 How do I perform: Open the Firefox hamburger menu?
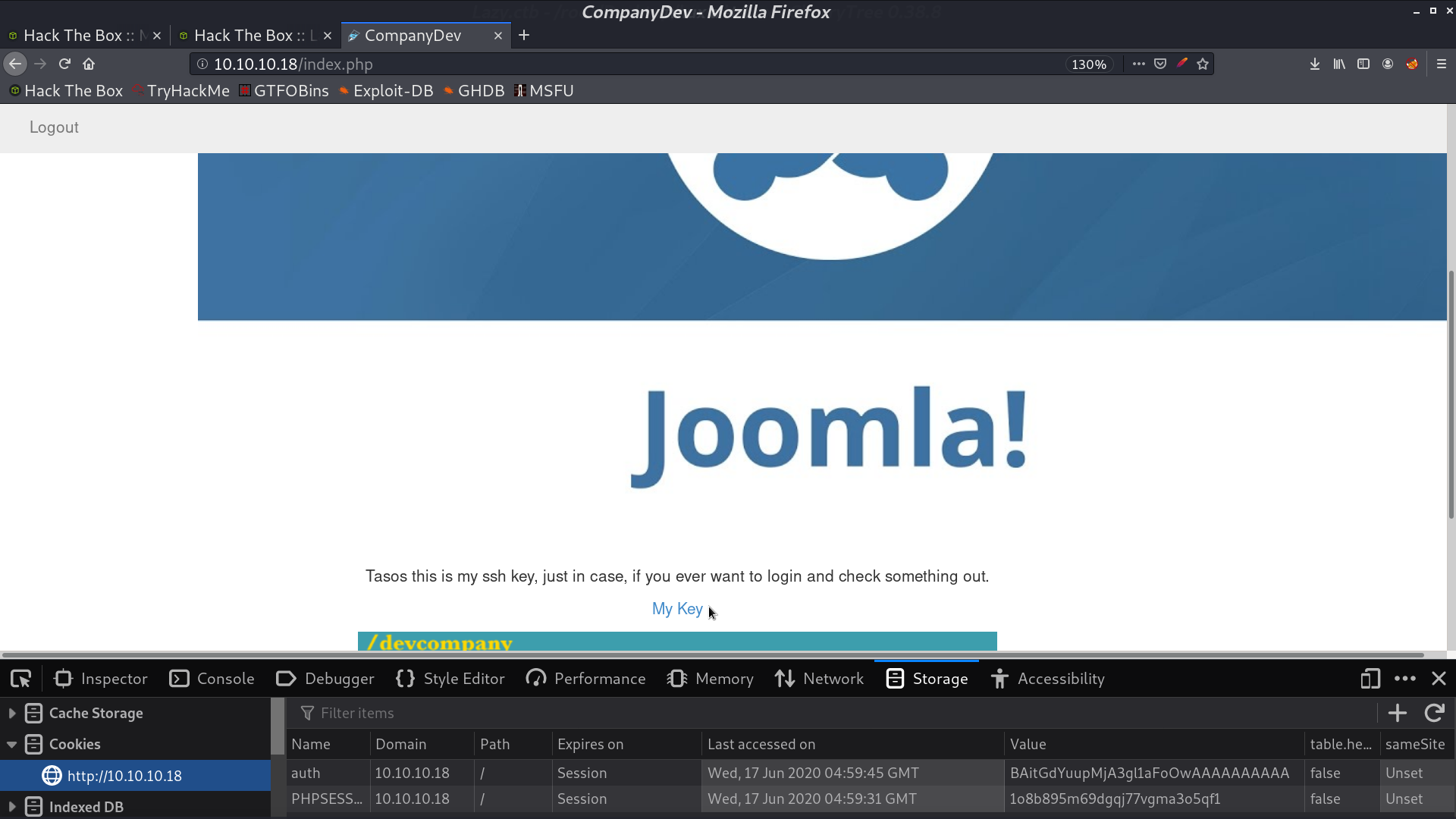pyautogui.click(x=1442, y=64)
